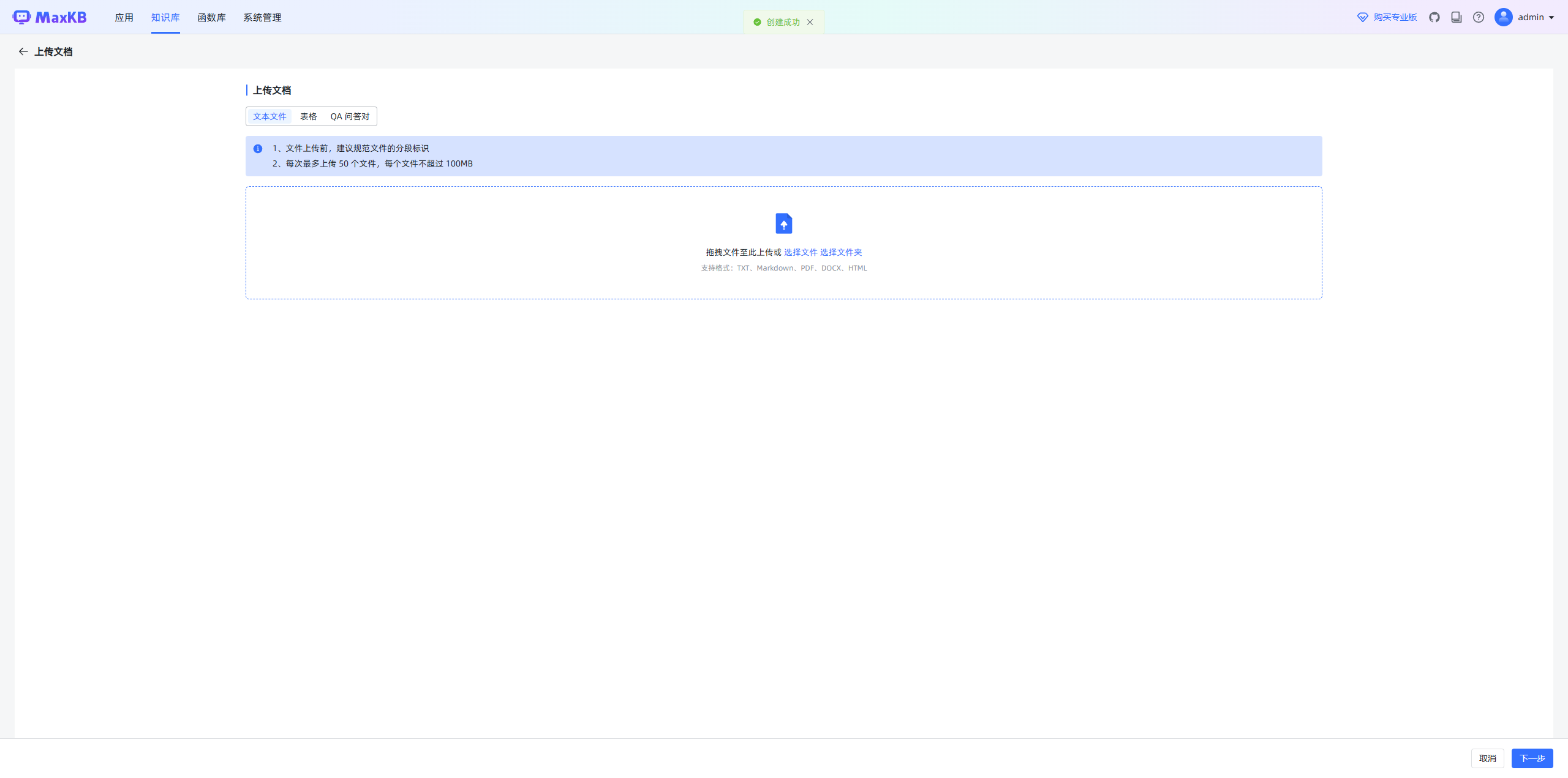Open the documentation book icon
Image resolution: width=1568 pixels, height=778 pixels.
pos(1457,17)
